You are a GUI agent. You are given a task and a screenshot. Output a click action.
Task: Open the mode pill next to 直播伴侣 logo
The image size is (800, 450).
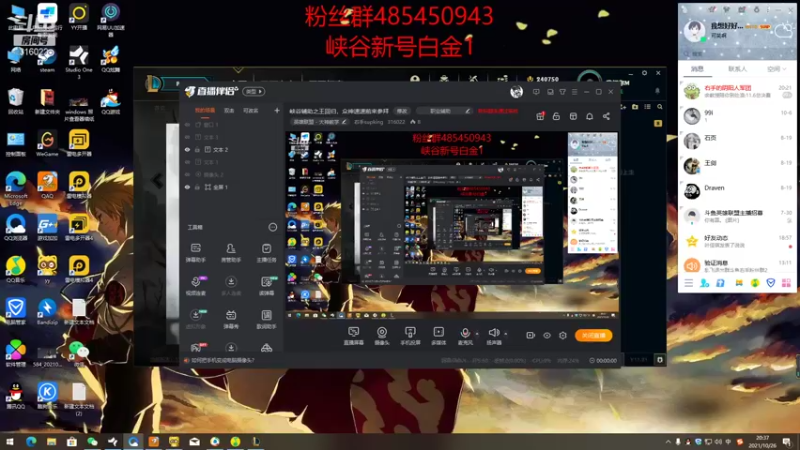click(254, 91)
